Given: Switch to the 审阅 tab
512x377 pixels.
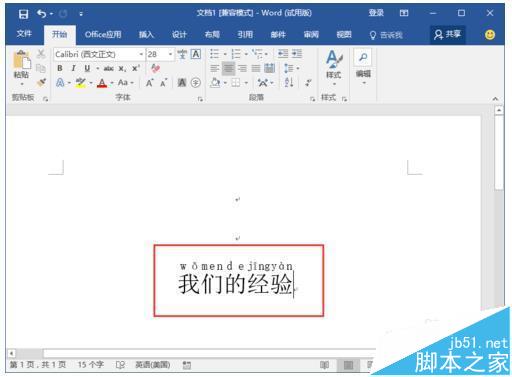Looking at the screenshot, I should tap(311, 34).
